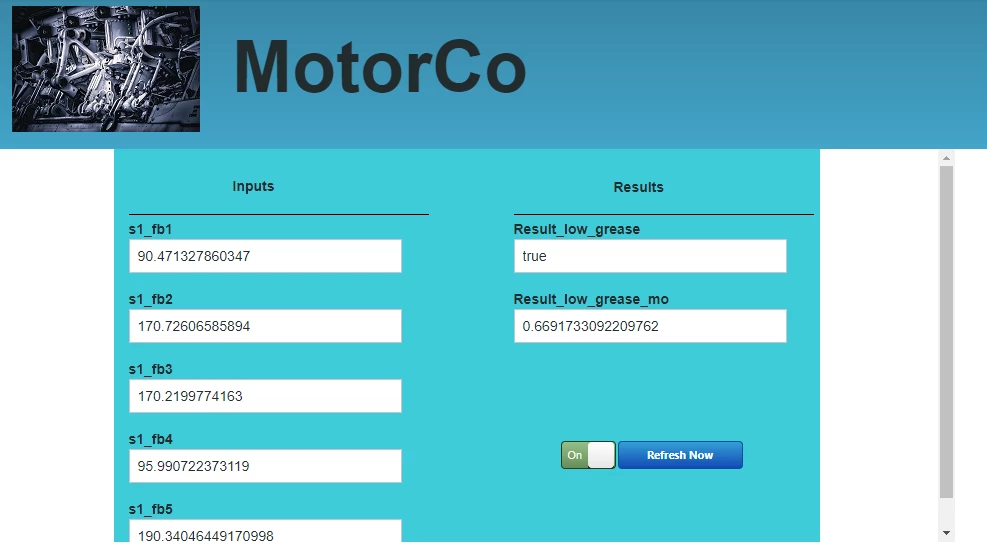Click the Results heading
The image size is (987, 560).
click(x=638, y=187)
